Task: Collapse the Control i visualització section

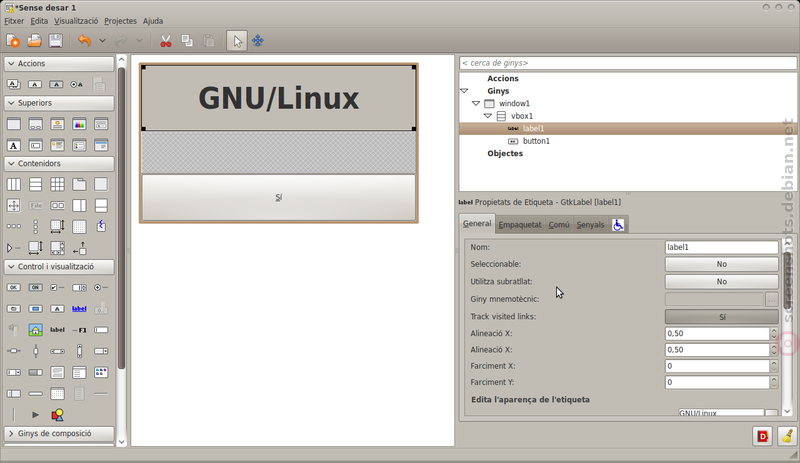Action: click(59, 267)
